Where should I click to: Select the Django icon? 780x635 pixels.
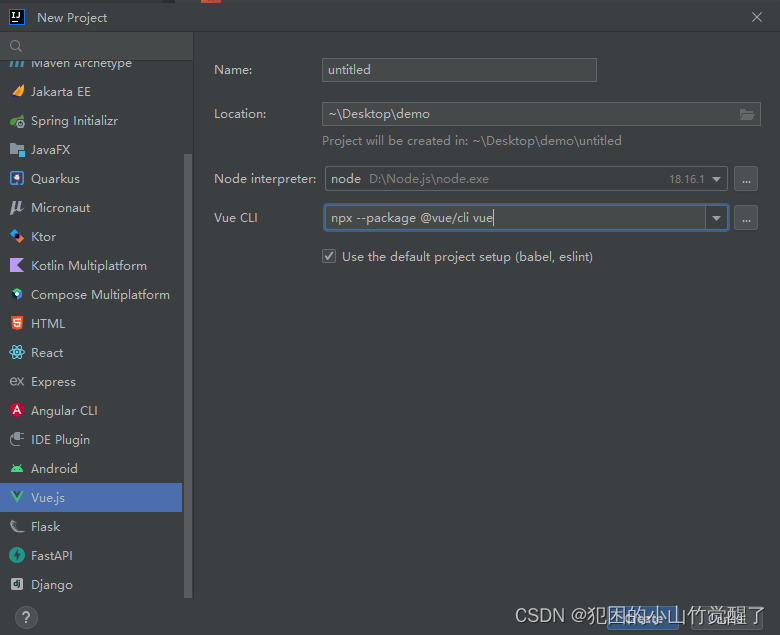coord(17,584)
